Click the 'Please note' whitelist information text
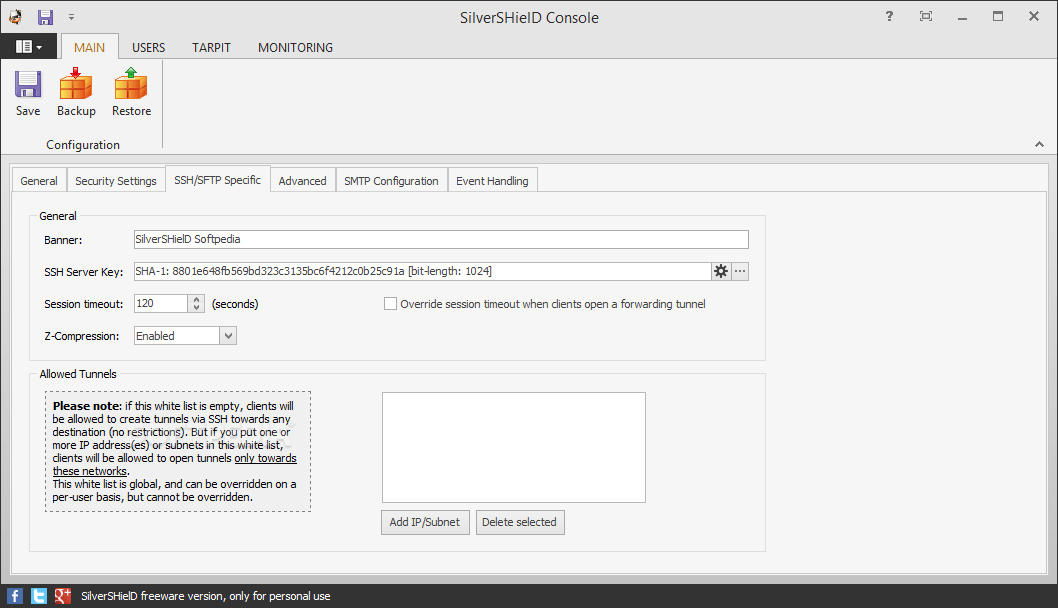The width and height of the screenshot is (1058, 608). point(177,451)
